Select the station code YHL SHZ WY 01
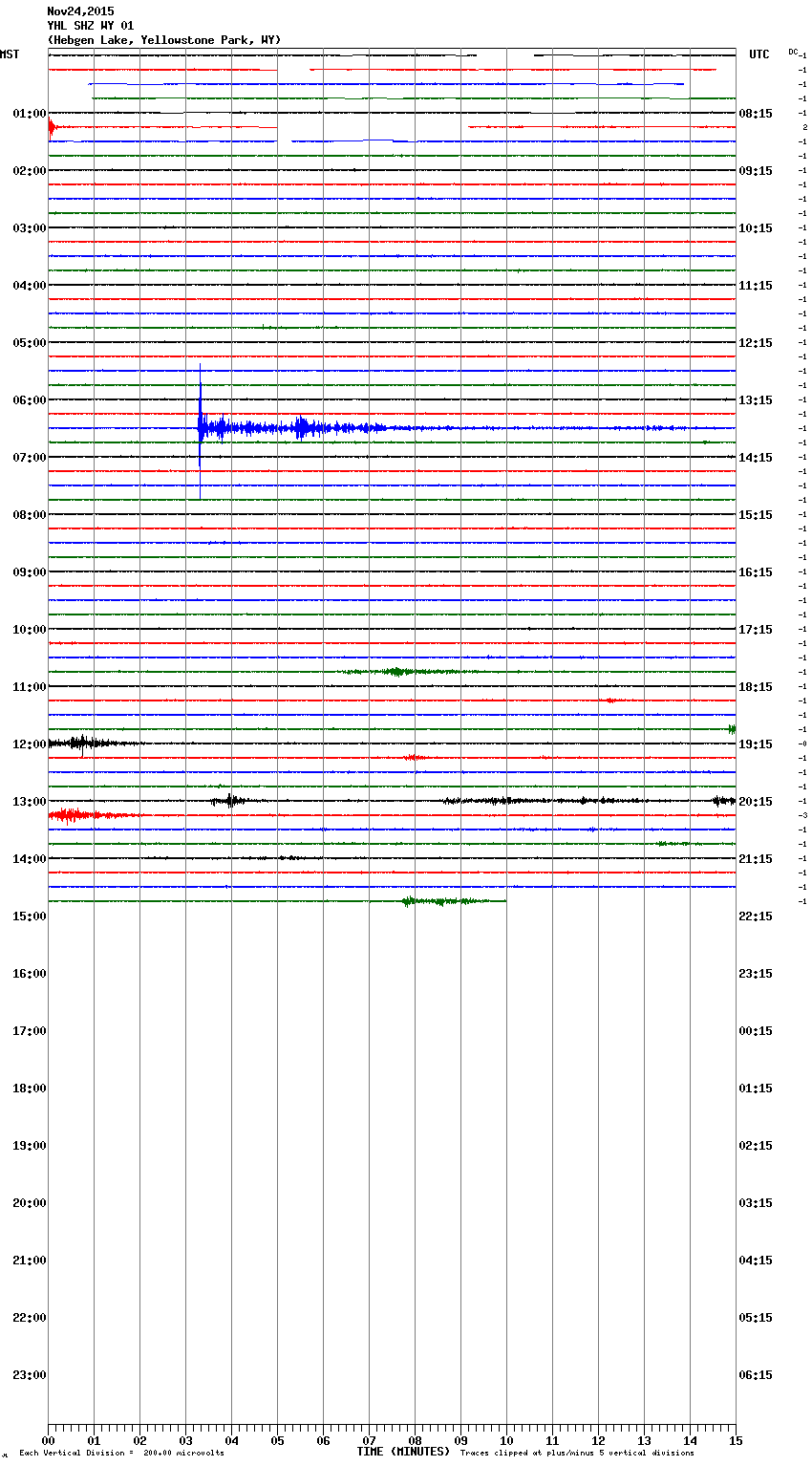The image size is (812, 1466). tap(91, 26)
